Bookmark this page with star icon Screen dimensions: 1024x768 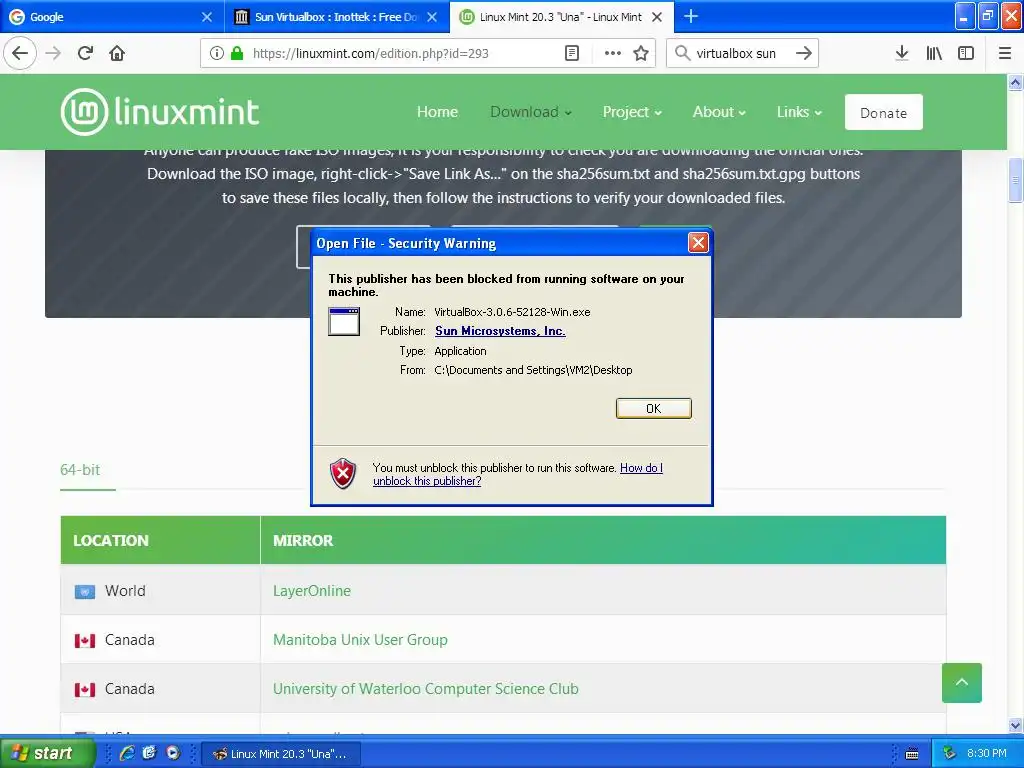click(641, 53)
